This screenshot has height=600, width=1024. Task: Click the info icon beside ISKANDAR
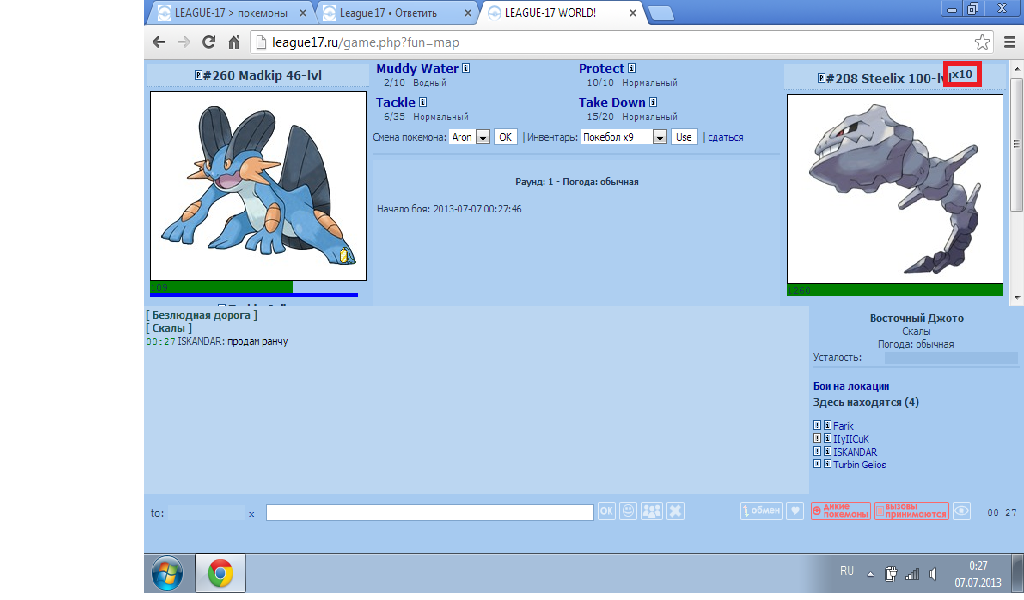(827, 451)
